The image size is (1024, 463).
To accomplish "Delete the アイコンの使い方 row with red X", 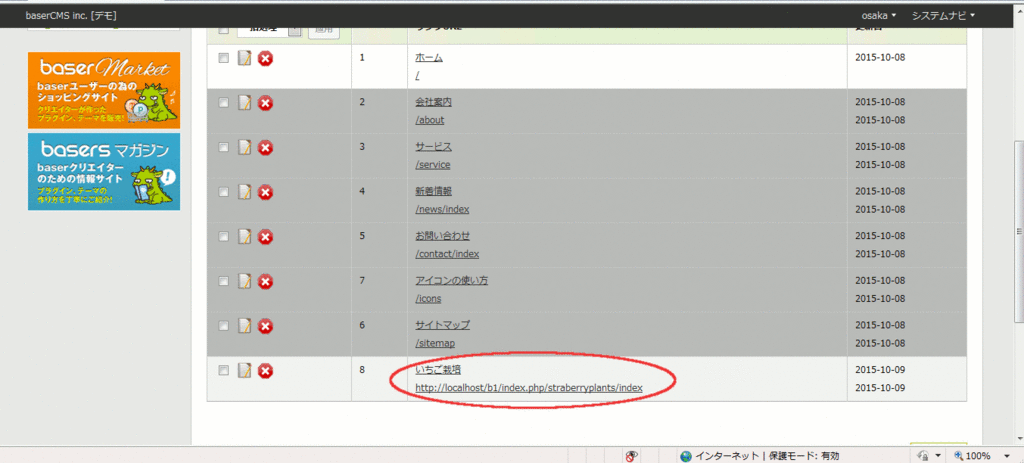I will pos(265,281).
